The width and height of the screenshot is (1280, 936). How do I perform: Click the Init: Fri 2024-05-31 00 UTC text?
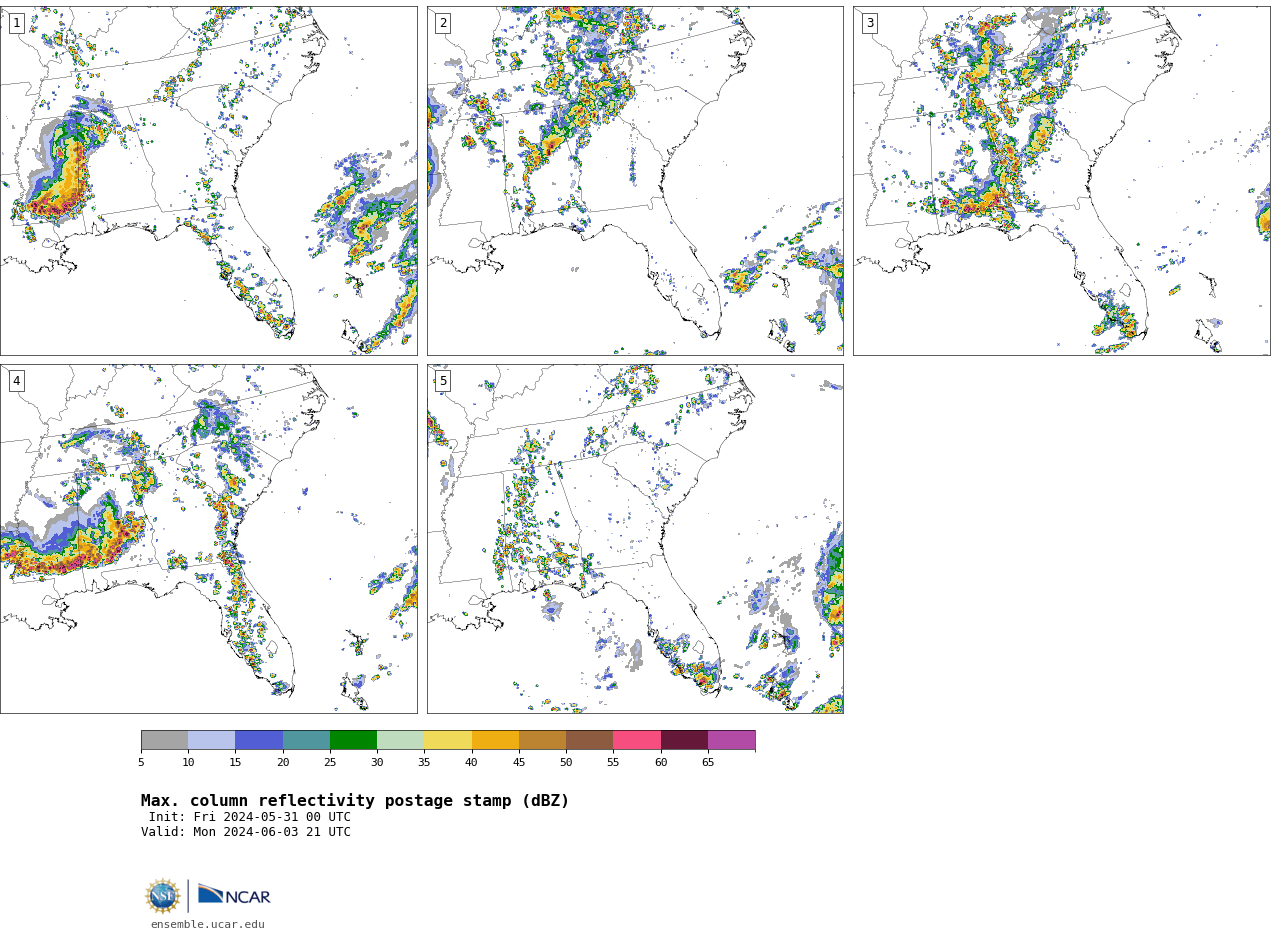[250, 817]
